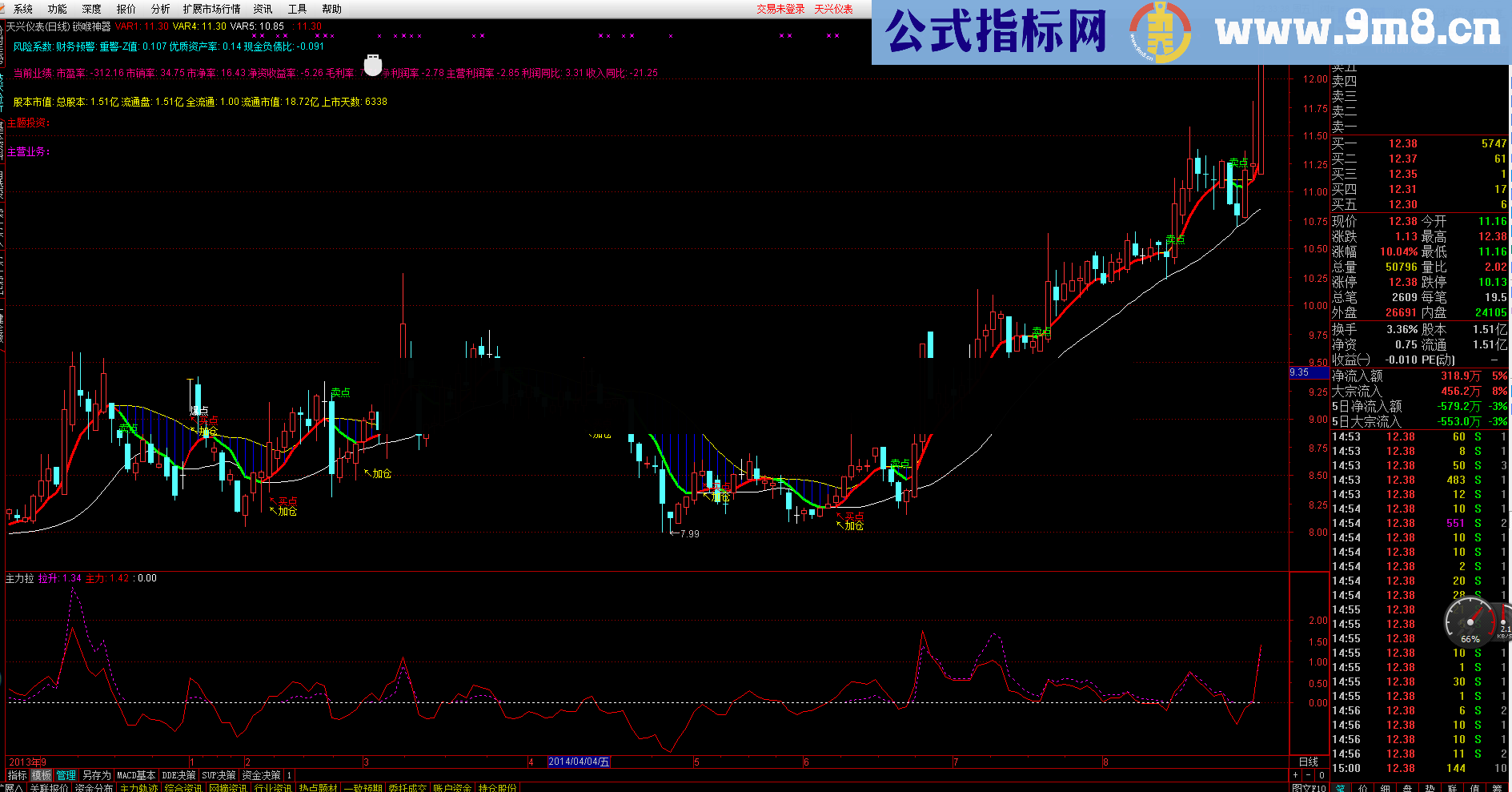Toggle the 模板 template mode tab
The height and width of the screenshot is (792, 1512).
[42, 775]
